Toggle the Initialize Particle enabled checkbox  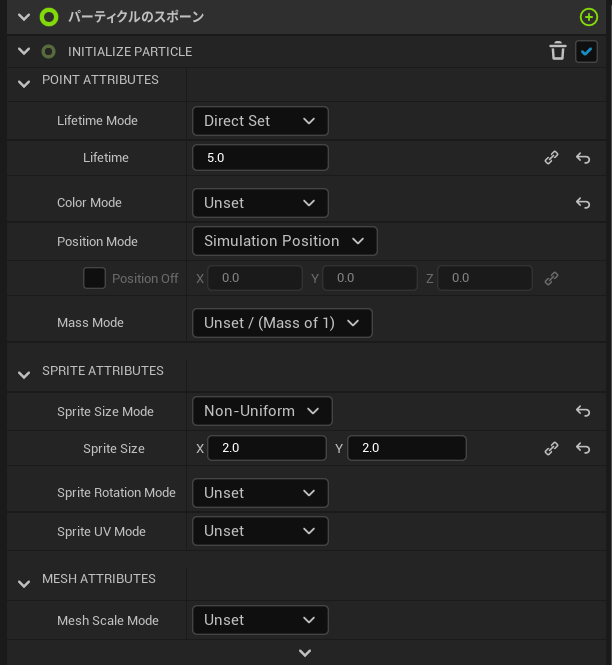click(x=587, y=51)
